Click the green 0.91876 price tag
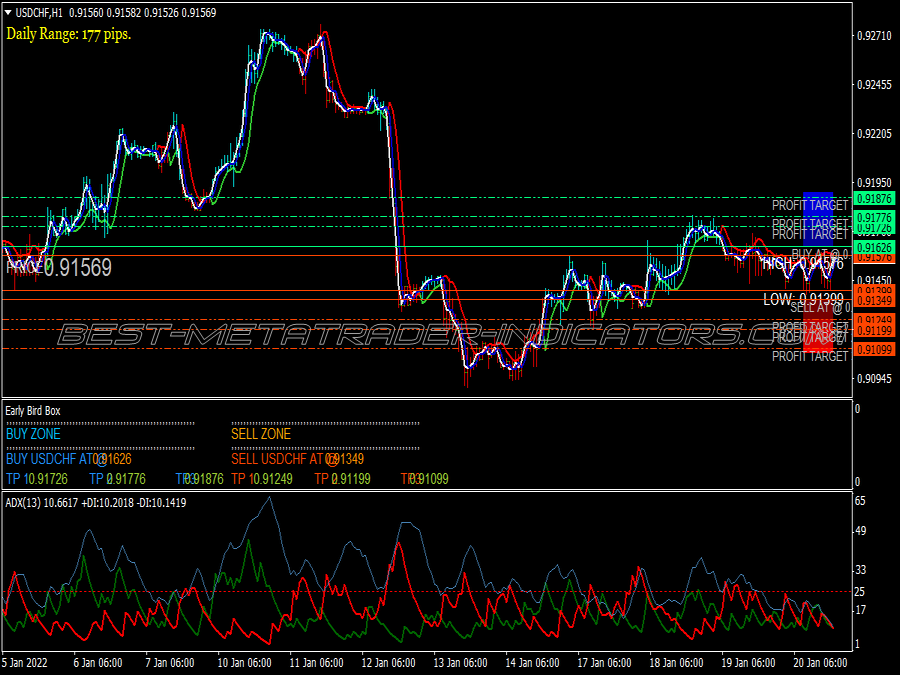The image size is (900, 675). tap(874, 199)
